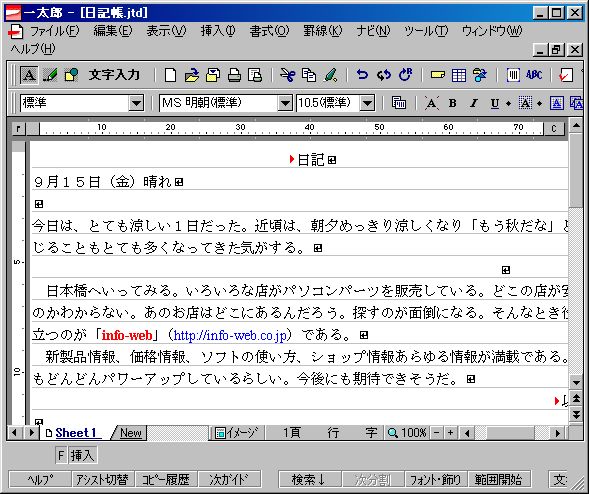The width and height of the screenshot is (589, 494).
Task: Open the 罫線(K) menu
Action: (323, 31)
